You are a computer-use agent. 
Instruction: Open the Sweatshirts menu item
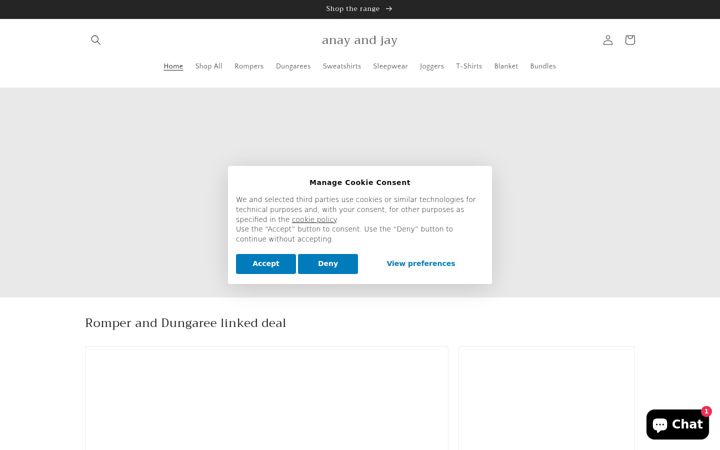pos(342,66)
